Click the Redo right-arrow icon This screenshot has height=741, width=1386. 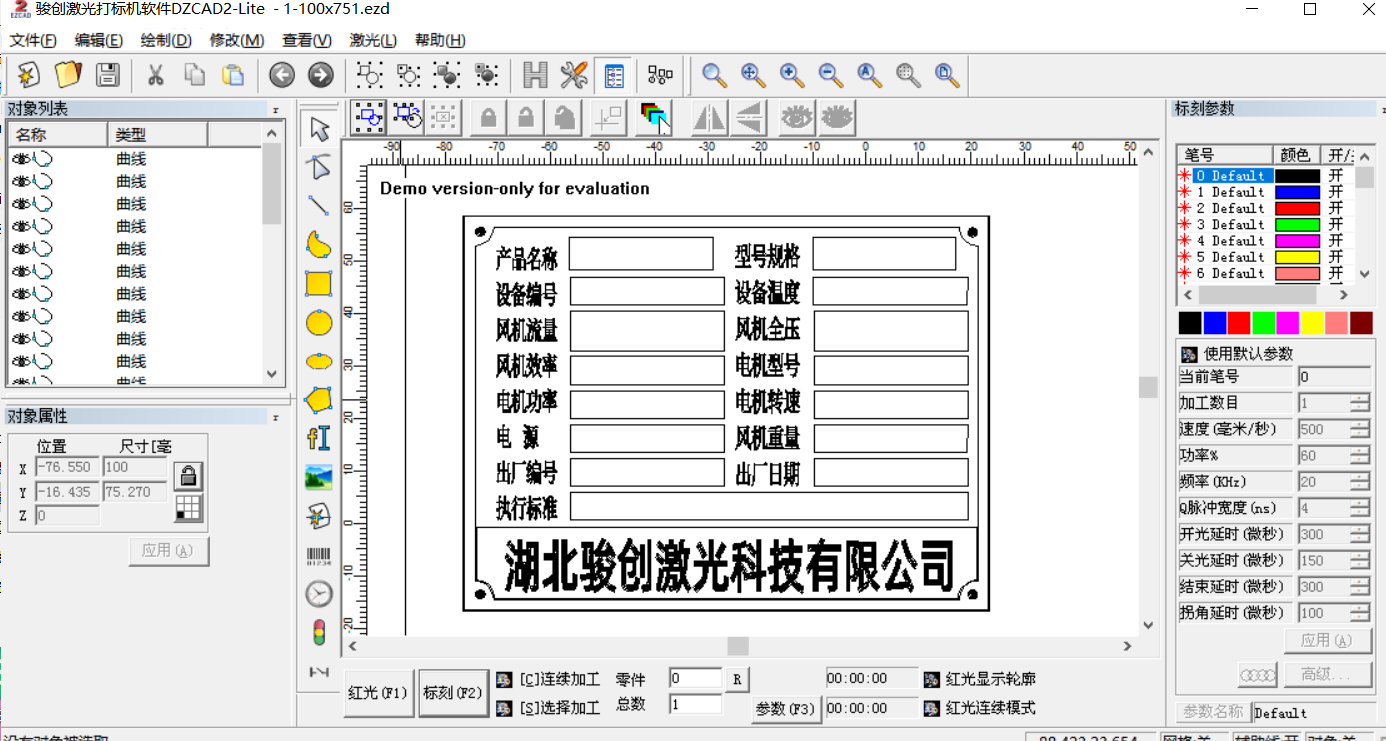320,75
